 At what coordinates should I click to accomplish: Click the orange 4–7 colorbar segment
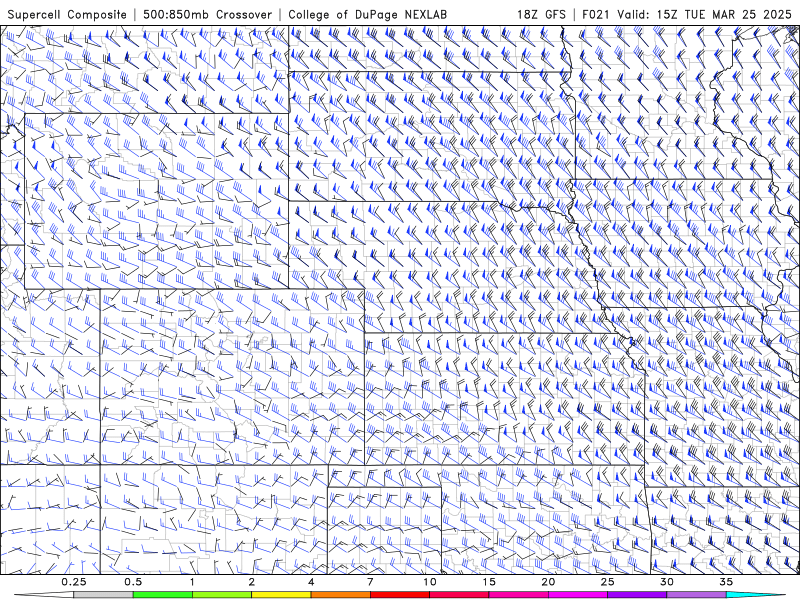(x=340, y=595)
